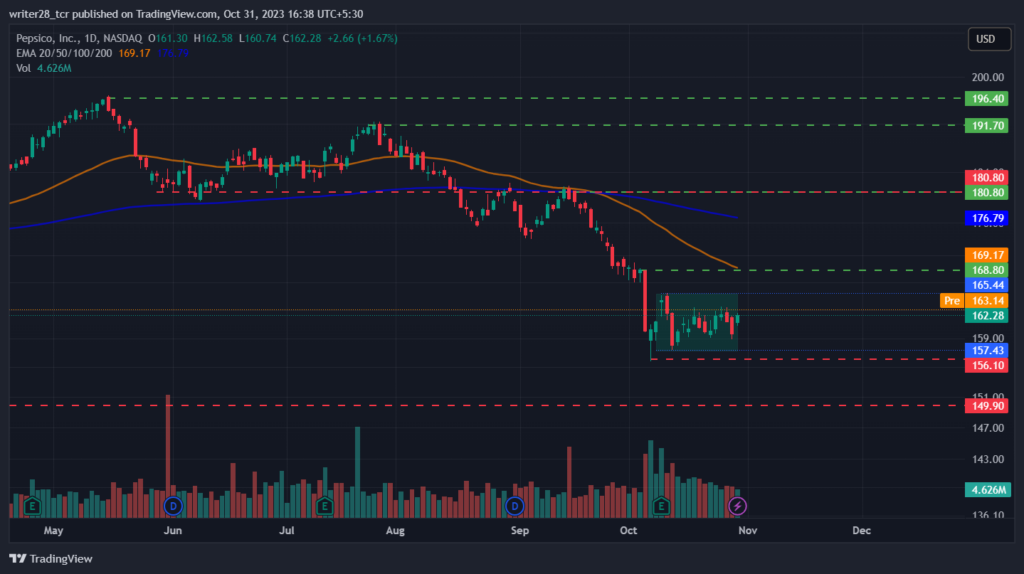
Task: Click the 165.44 blue price label
Action: (x=987, y=285)
